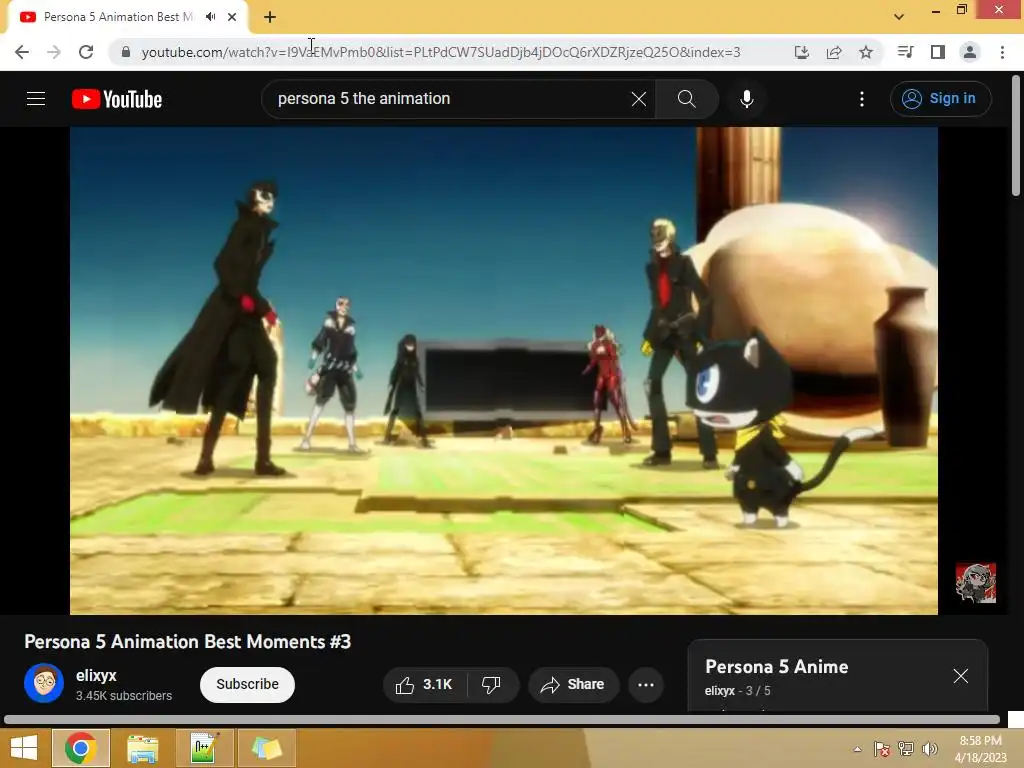This screenshot has width=1024, height=768.
Task: Bookmark this tab with star icon
Action: click(866, 52)
